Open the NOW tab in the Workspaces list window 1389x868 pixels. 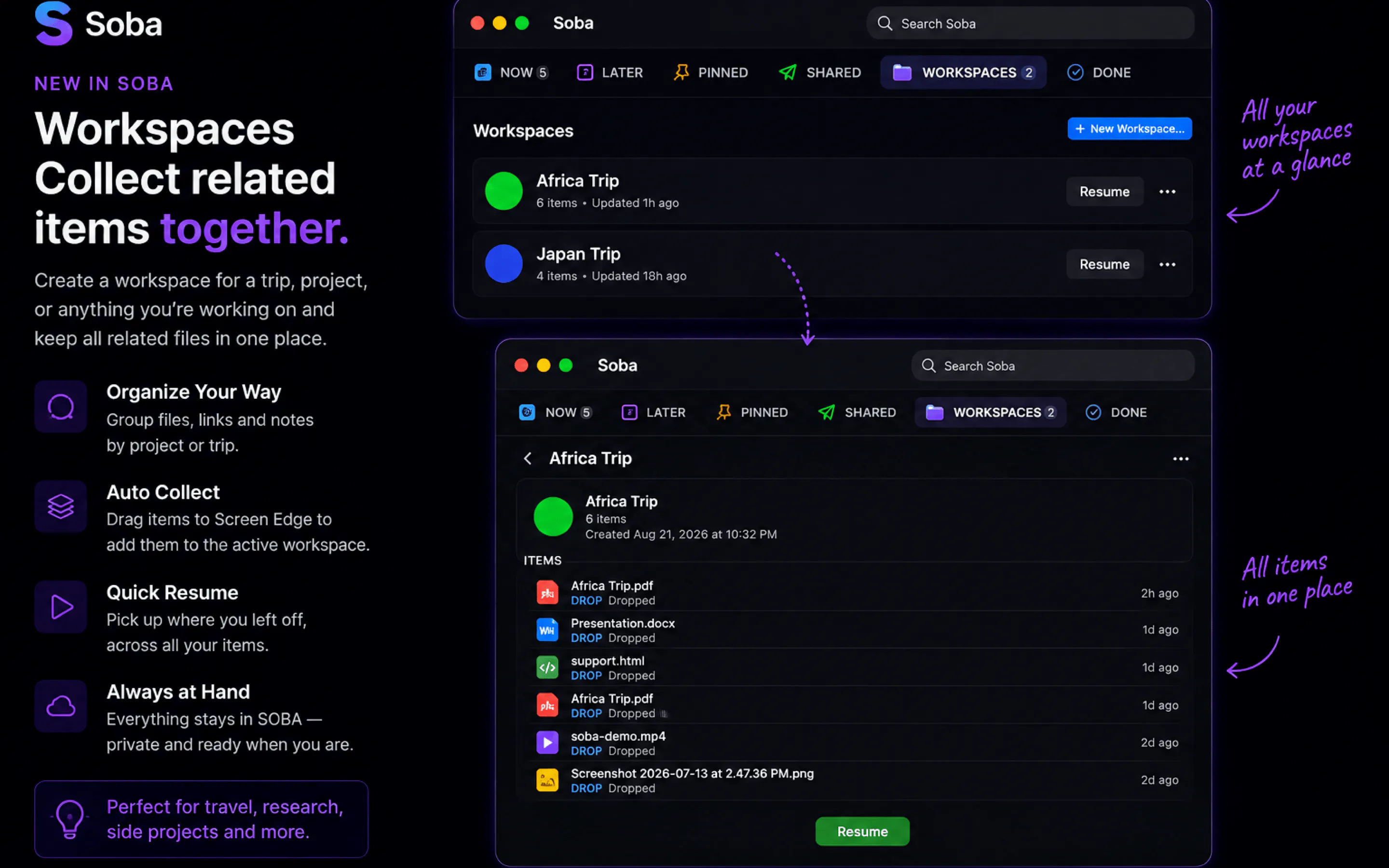(511, 72)
